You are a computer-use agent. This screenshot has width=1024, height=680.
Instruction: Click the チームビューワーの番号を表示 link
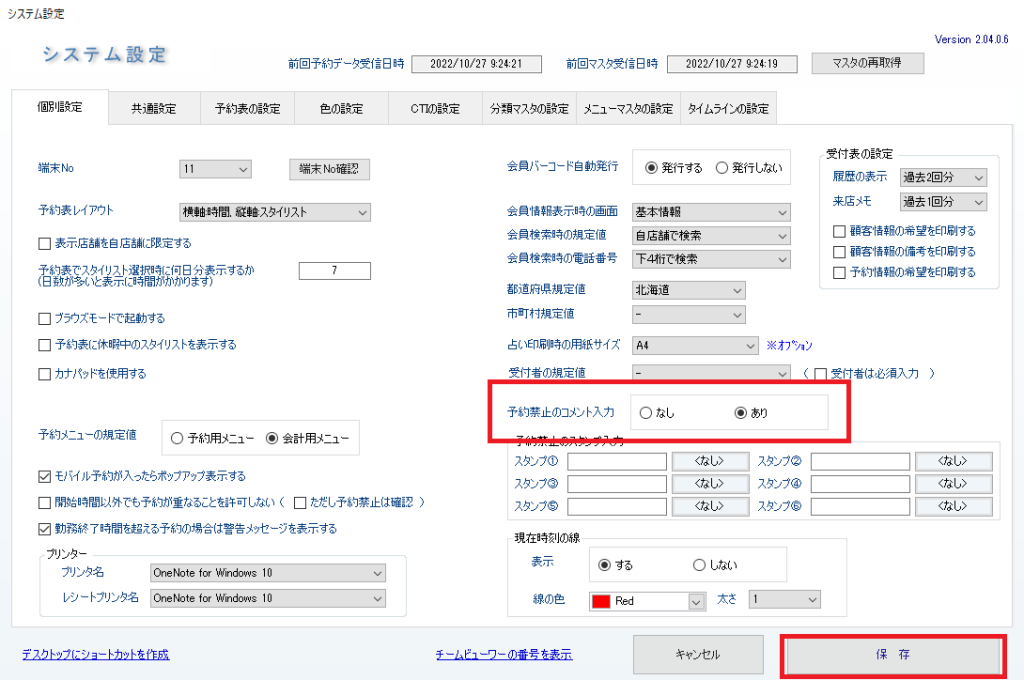point(504,655)
